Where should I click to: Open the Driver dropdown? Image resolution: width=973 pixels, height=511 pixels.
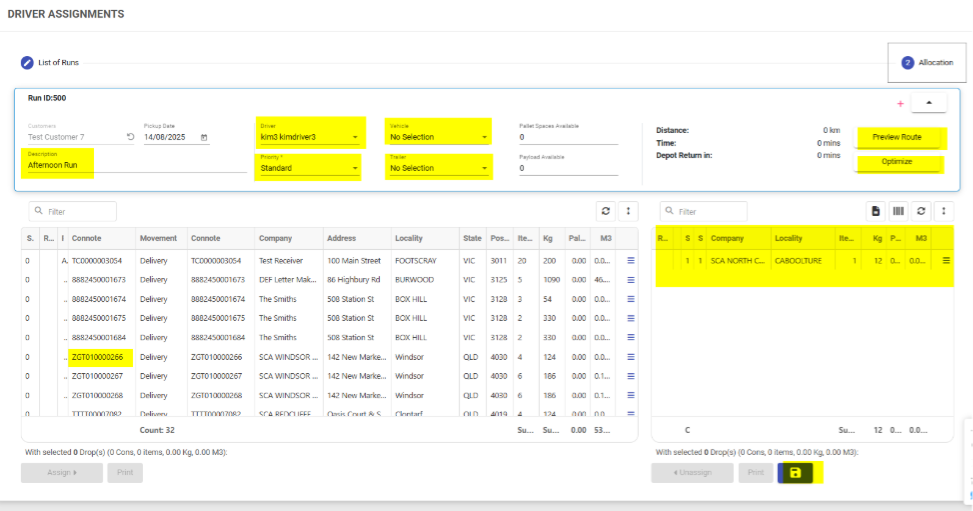(x=355, y=137)
